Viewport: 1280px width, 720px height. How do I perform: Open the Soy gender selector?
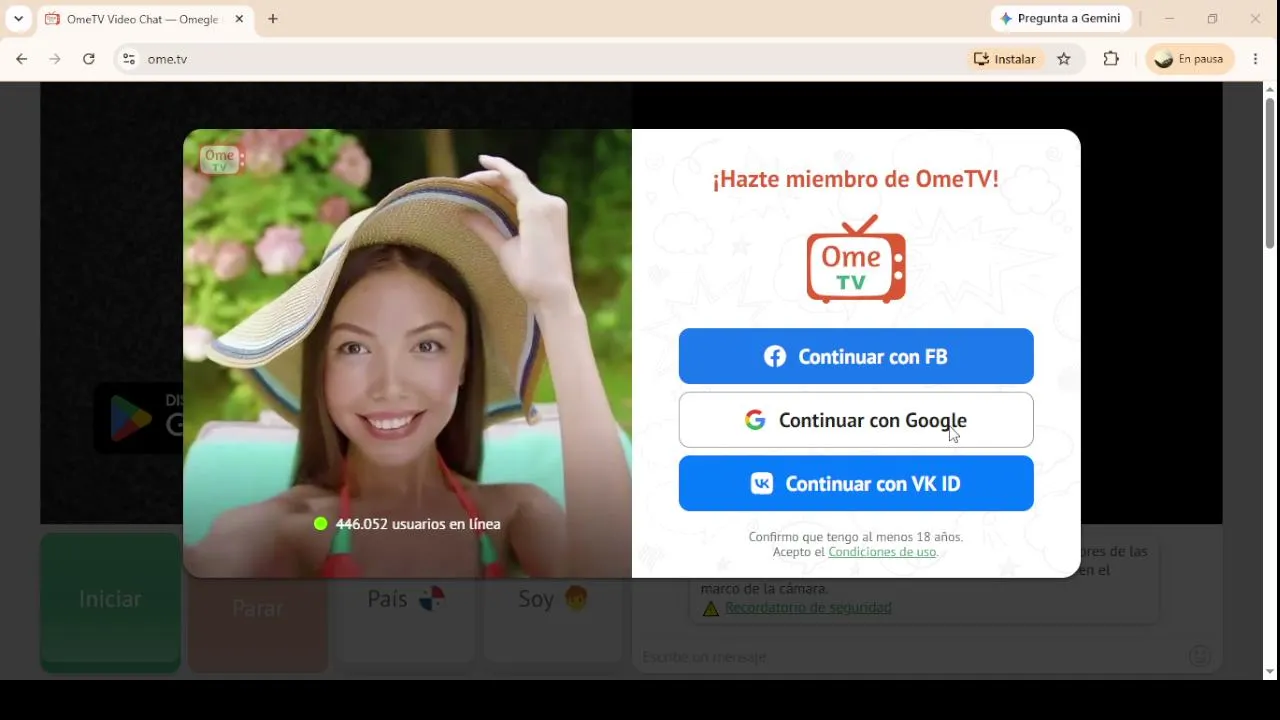[553, 600]
